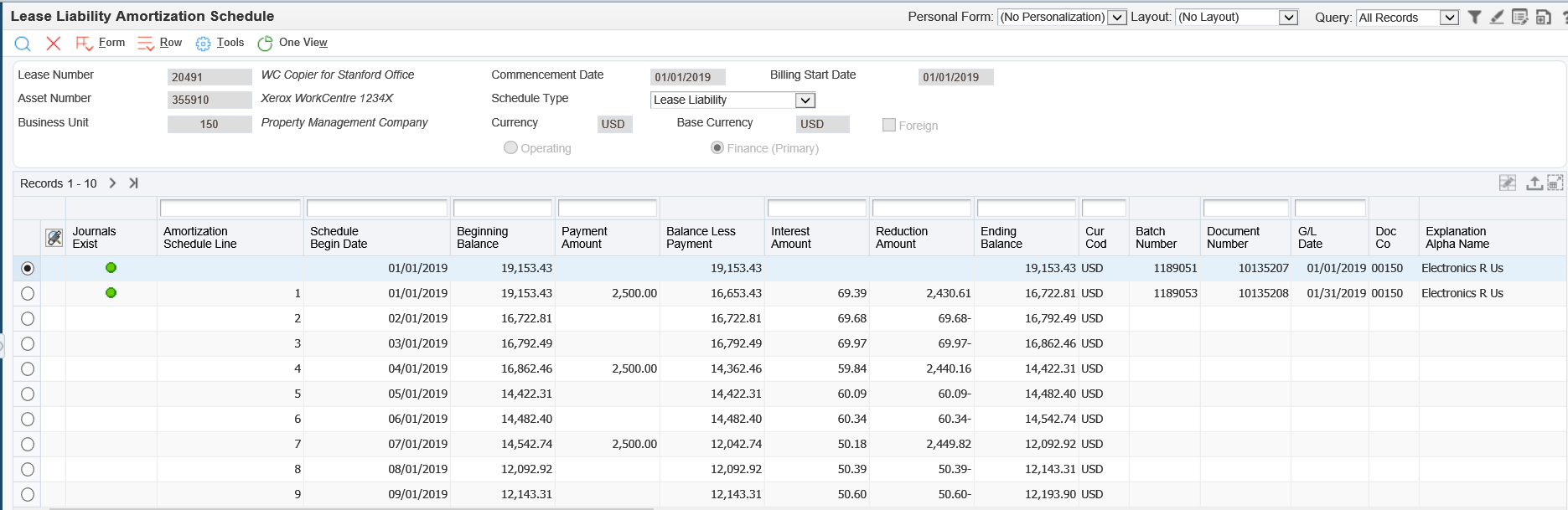Click the grid select-all edit icon in header

point(54,238)
